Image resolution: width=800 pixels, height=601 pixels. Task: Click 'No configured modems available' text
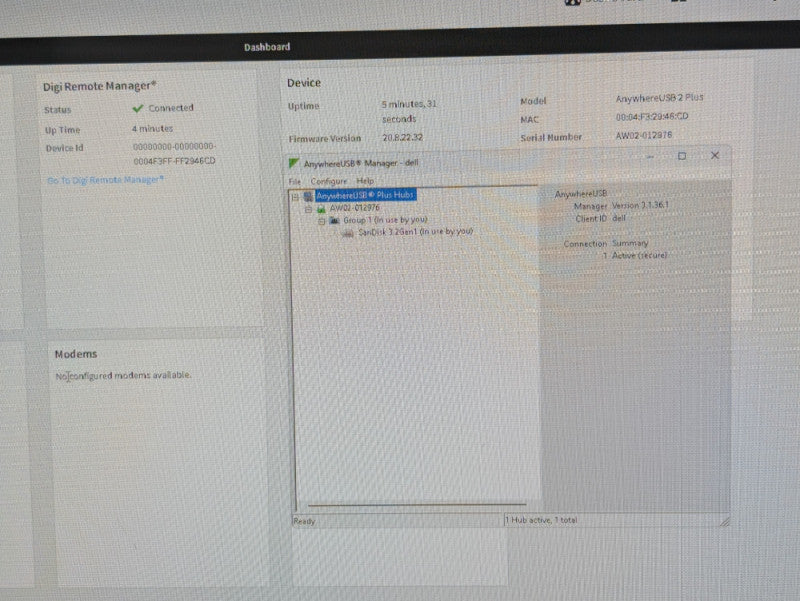tap(123, 375)
